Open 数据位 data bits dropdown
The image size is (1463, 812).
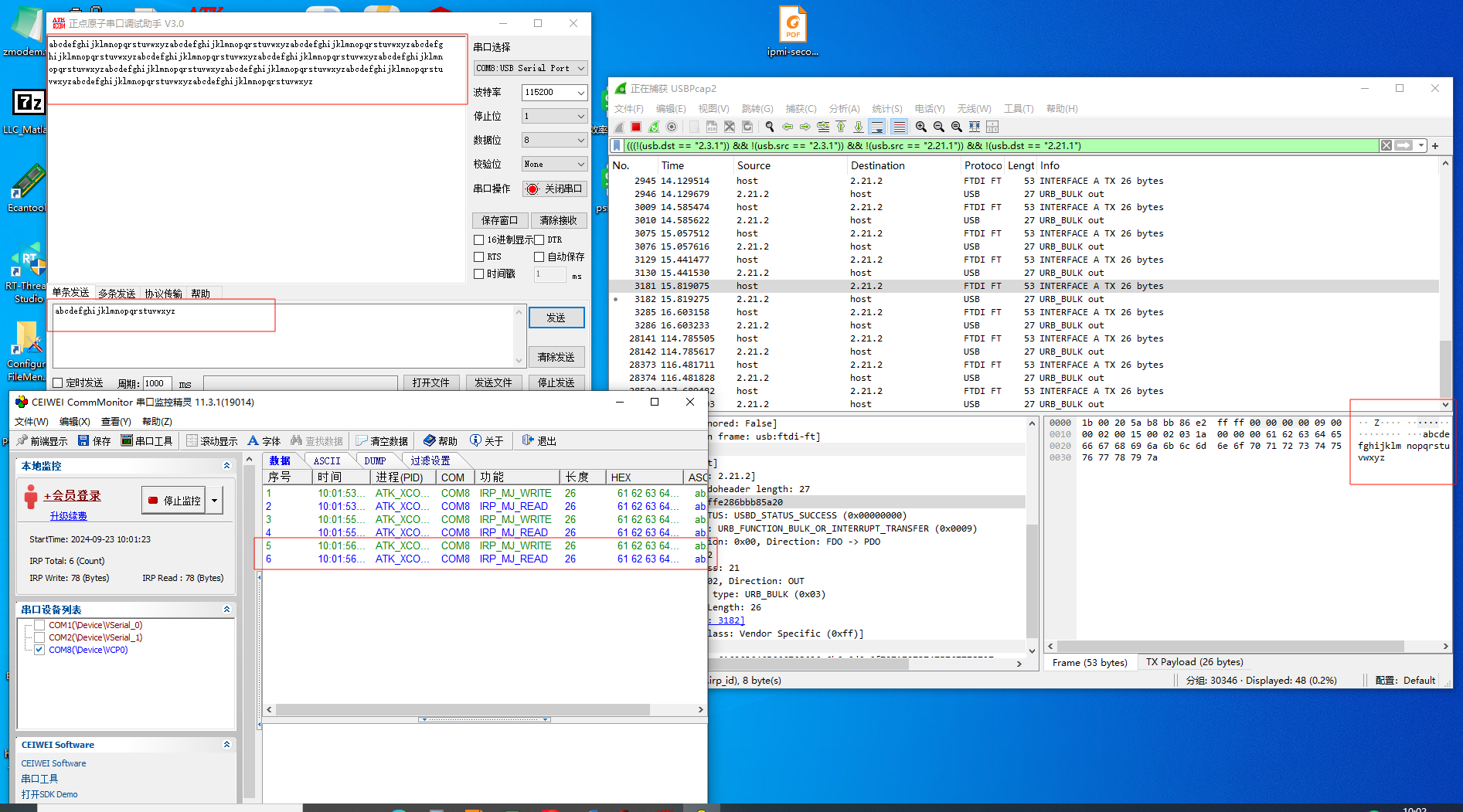(555, 140)
